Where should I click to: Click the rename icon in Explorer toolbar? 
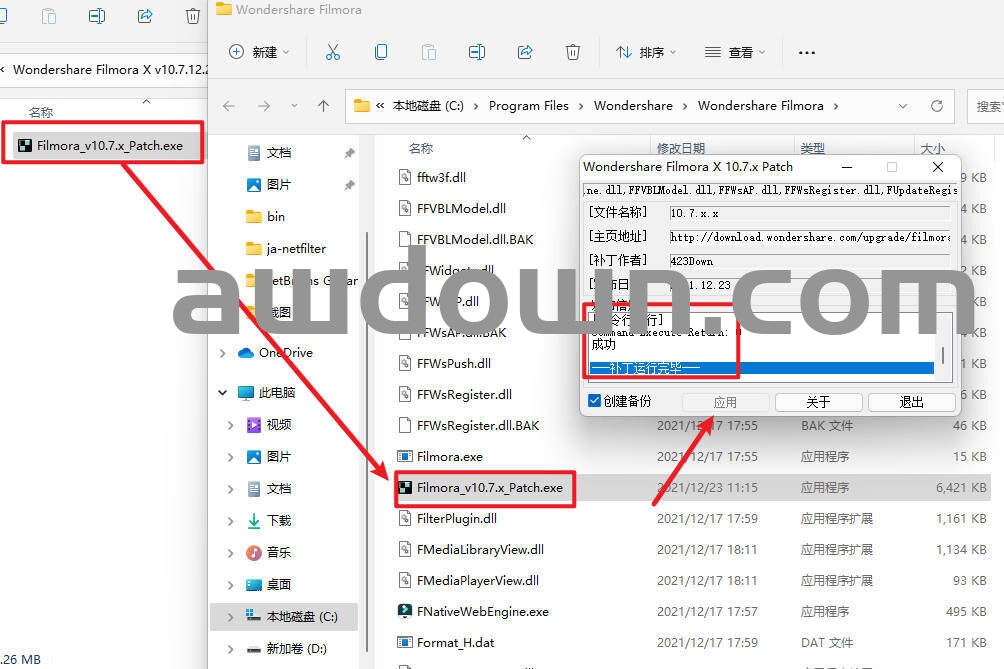(x=477, y=52)
